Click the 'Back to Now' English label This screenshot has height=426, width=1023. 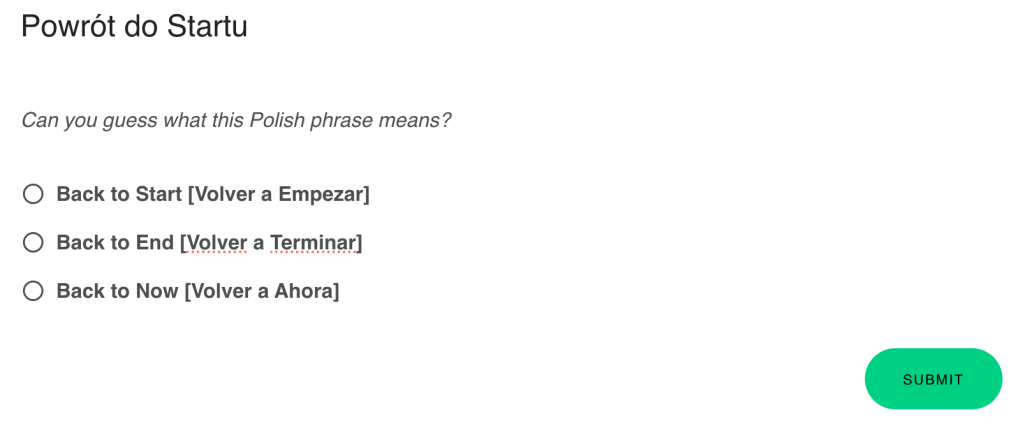[117, 291]
